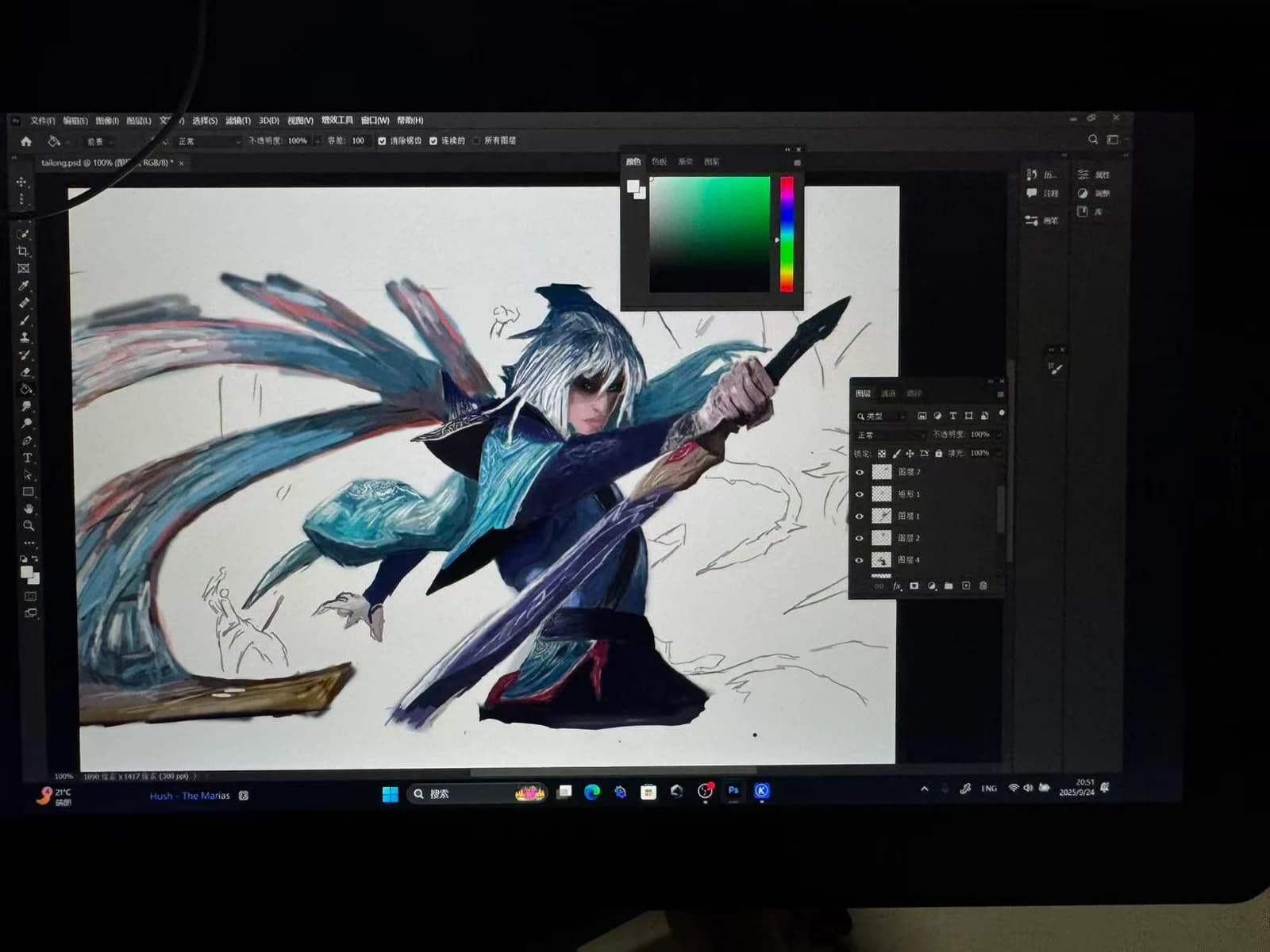Select the Frame tool
1270x952 pixels.
coord(24,269)
